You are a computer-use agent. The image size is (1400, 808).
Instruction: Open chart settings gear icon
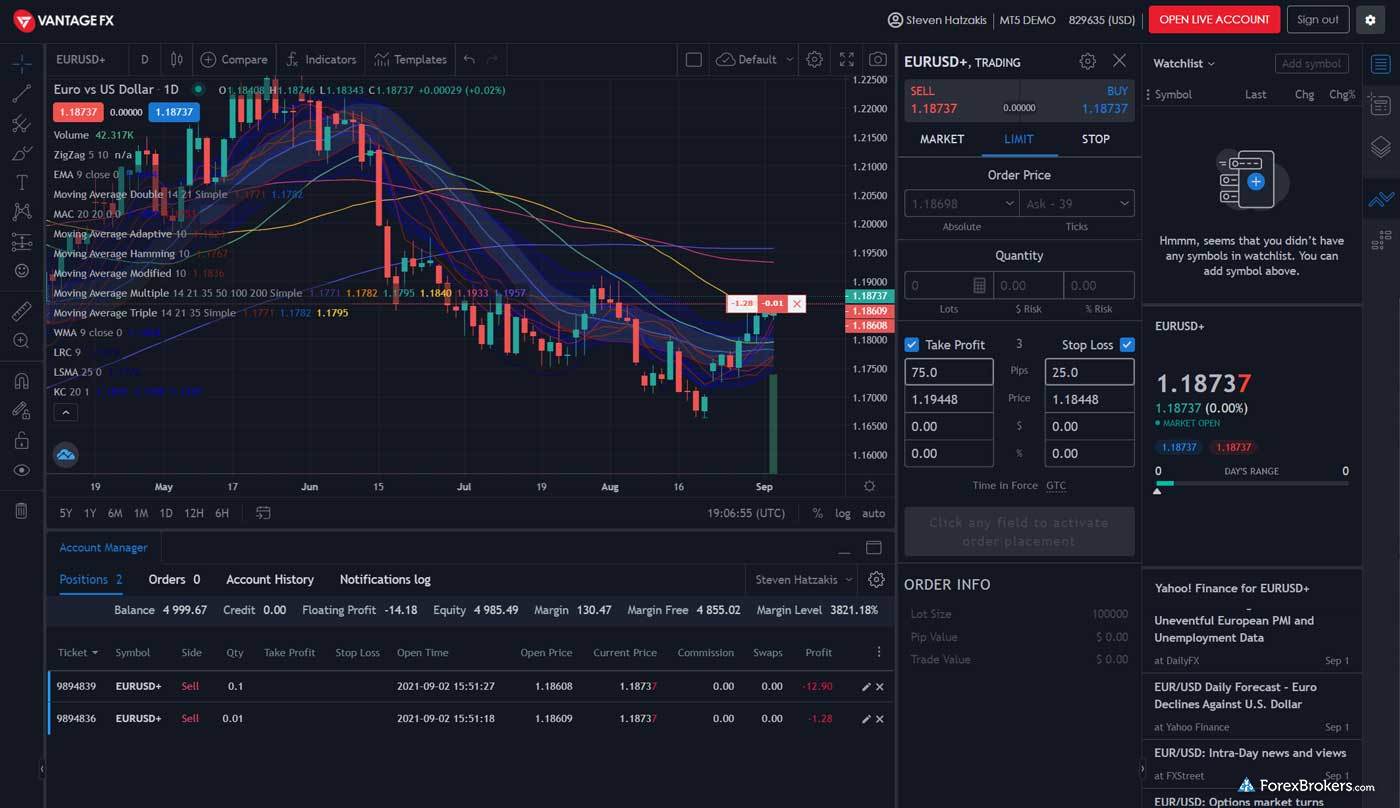[814, 60]
